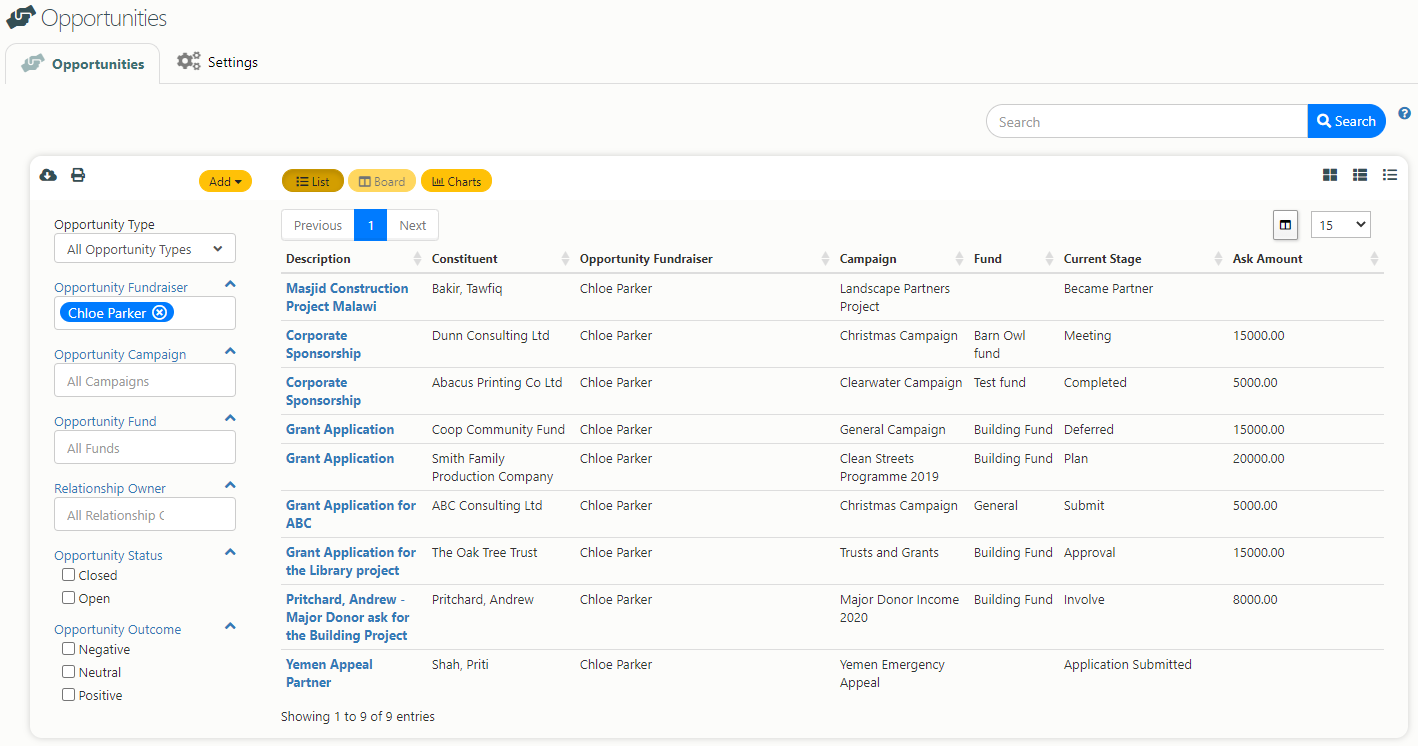Image resolution: width=1418 pixels, height=746 pixels.
Task: Click the Major Donor Income 2020 campaign cell
Action: tap(899, 608)
